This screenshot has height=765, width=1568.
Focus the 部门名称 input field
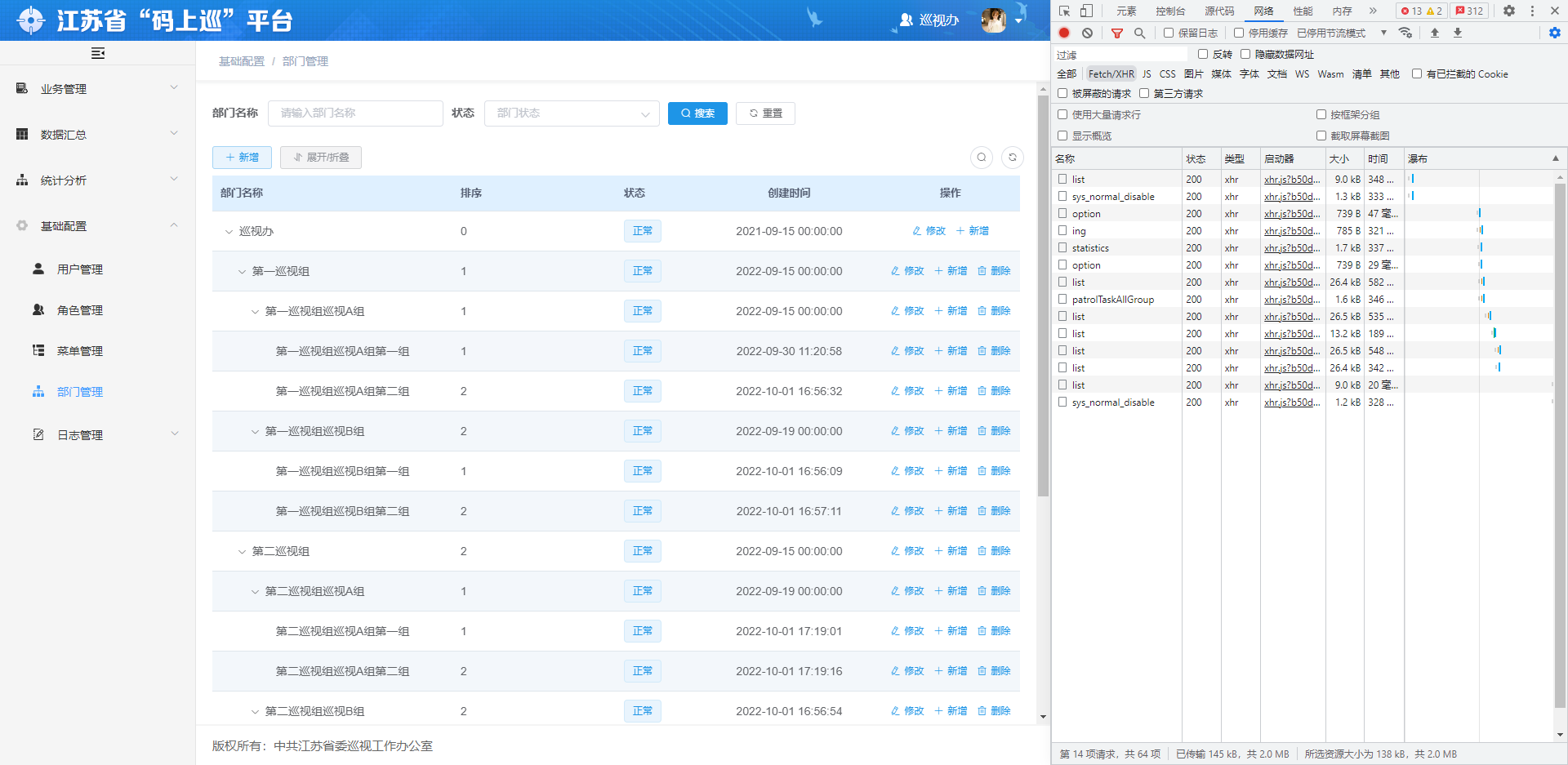coord(355,113)
